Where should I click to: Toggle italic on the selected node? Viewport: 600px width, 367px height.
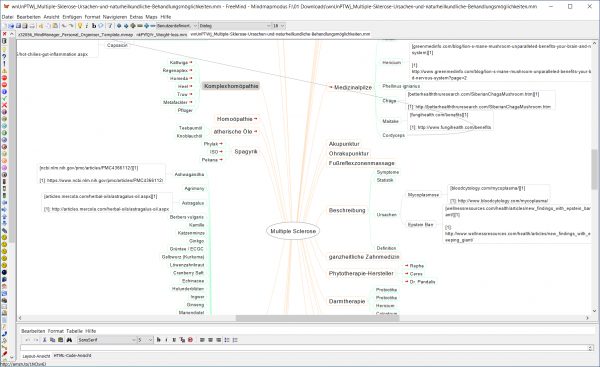click(x=86, y=26)
